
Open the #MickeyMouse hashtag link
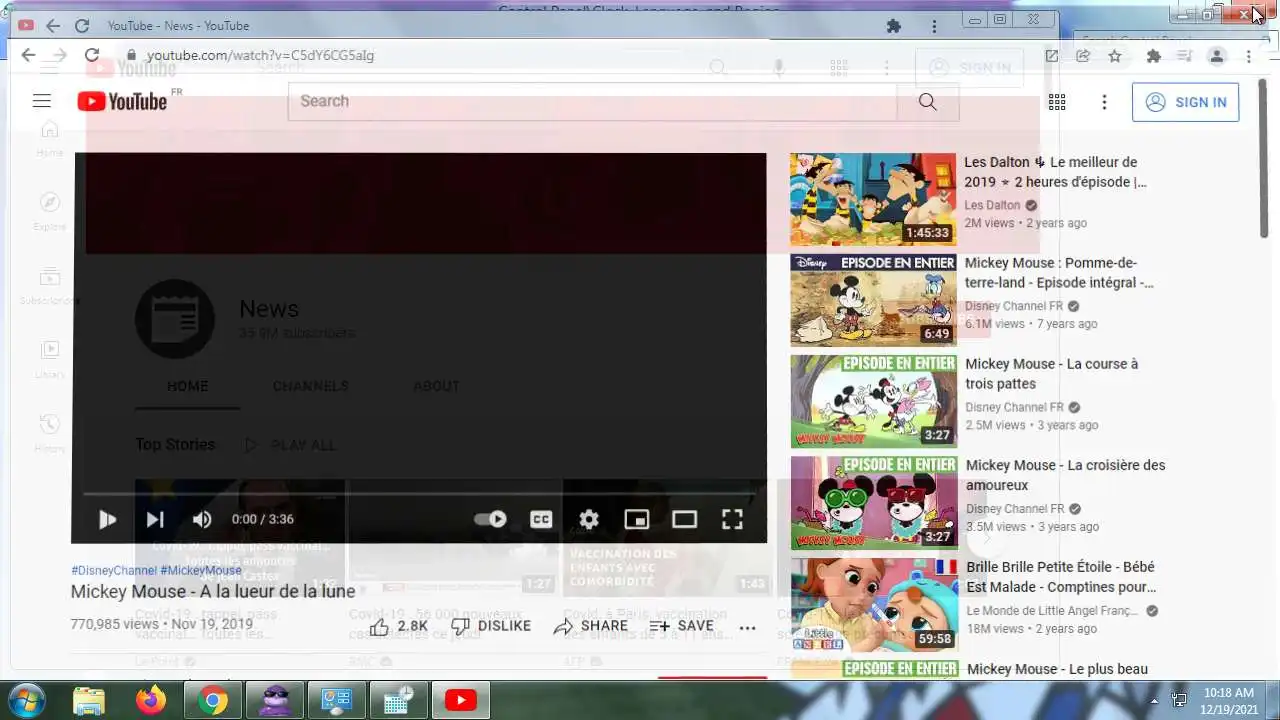pos(201,570)
